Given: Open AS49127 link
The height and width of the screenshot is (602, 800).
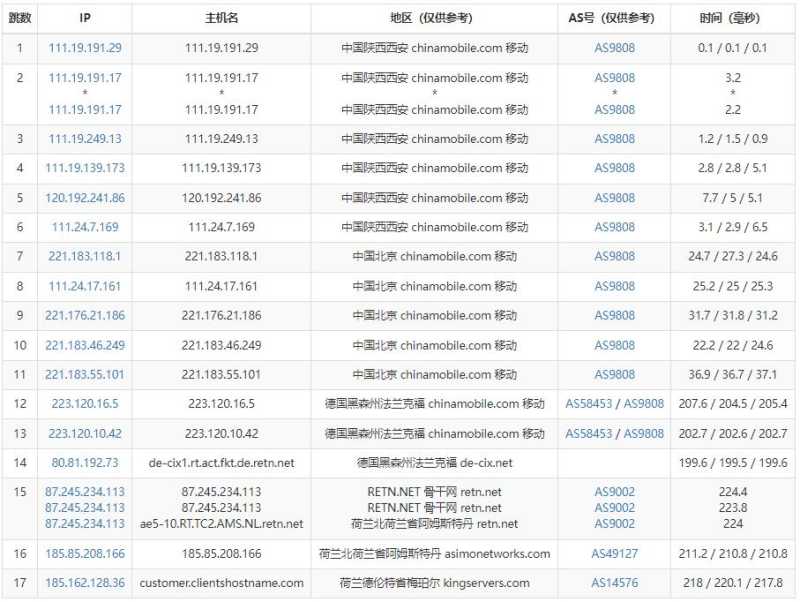Looking at the screenshot, I should click(614, 554).
